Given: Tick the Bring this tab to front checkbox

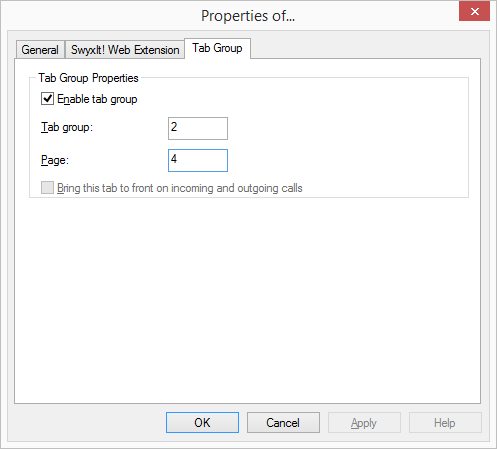Looking at the screenshot, I should coord(47,188).
